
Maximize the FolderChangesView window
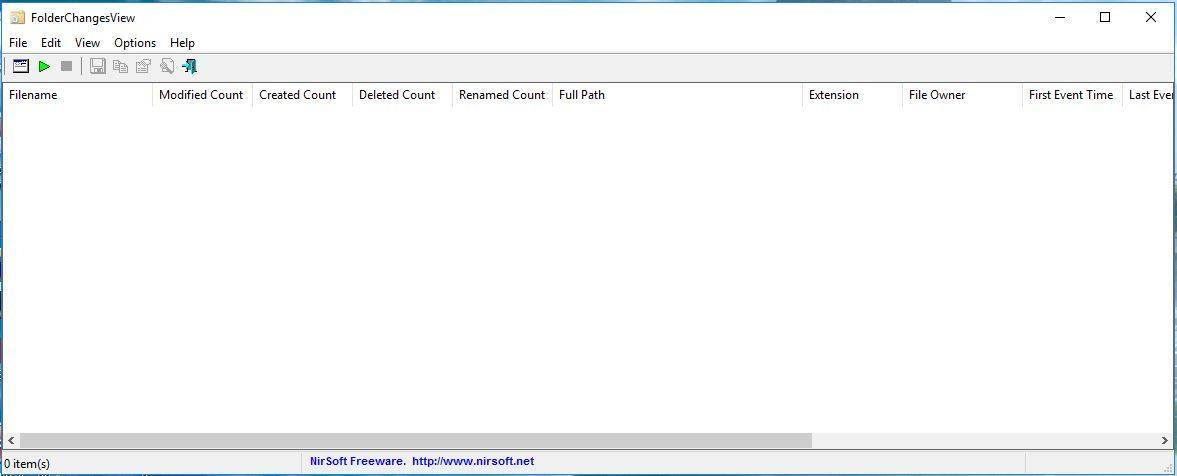[x=1104, y=17]
